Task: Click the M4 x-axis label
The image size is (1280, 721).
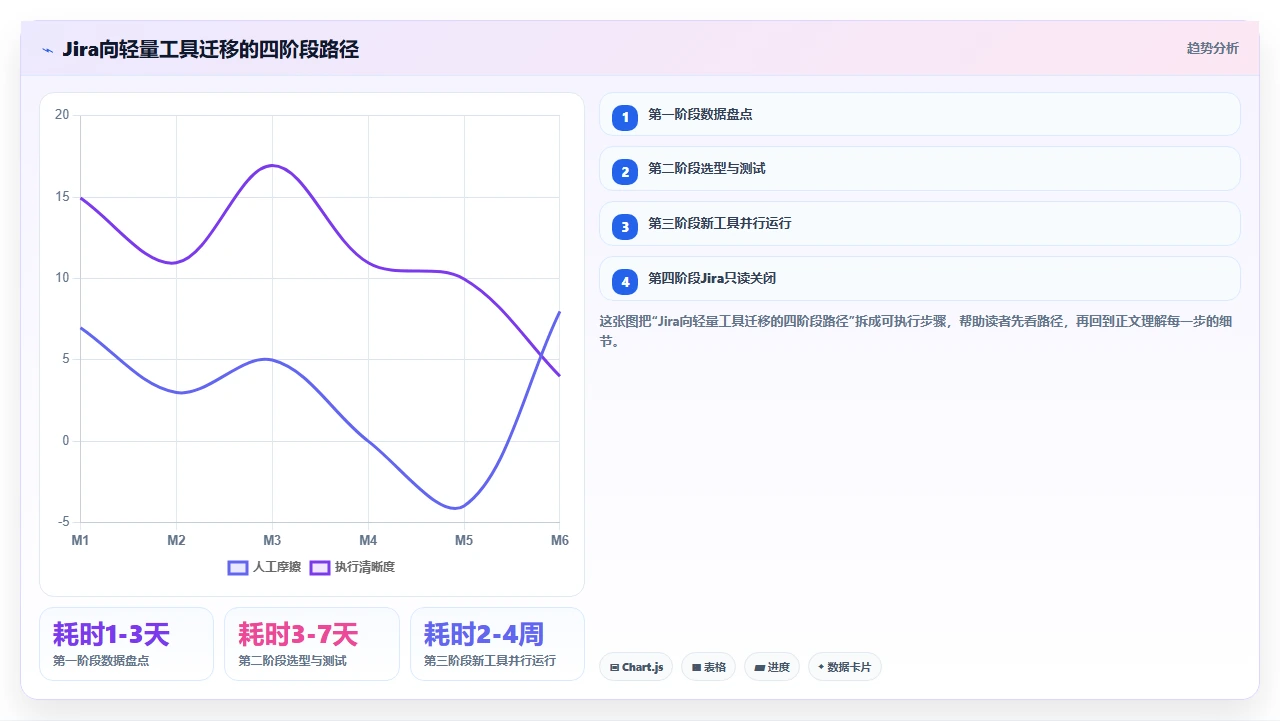Action: coord(368,540)
